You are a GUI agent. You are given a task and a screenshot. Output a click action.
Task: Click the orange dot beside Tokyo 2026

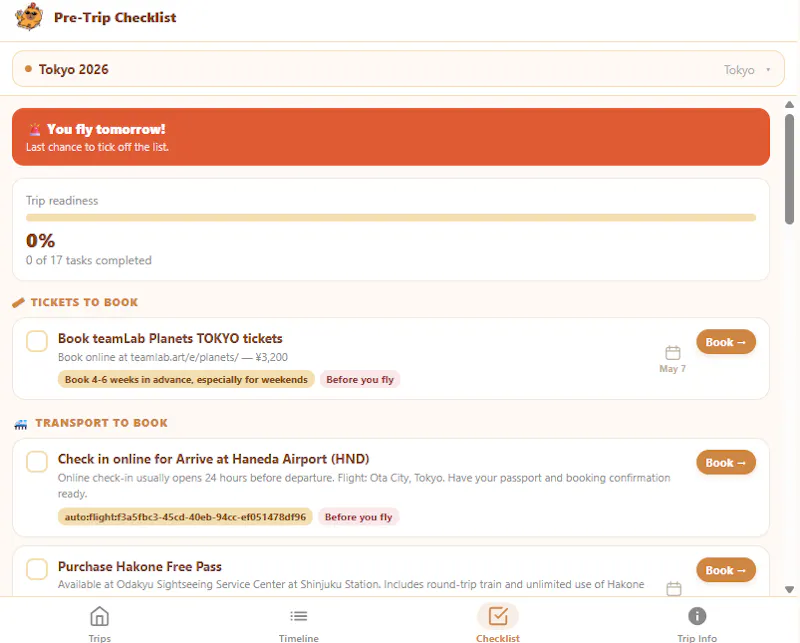pyautogui.click(x=29, y=68)
